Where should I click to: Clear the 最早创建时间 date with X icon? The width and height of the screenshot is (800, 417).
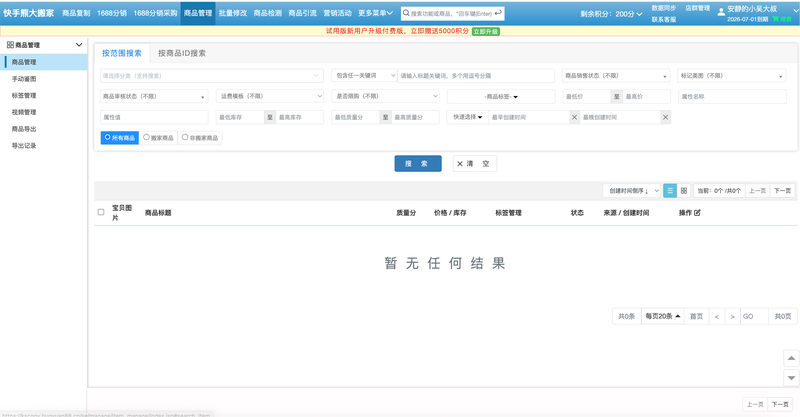pyautogui.click(x=574, y=117)
